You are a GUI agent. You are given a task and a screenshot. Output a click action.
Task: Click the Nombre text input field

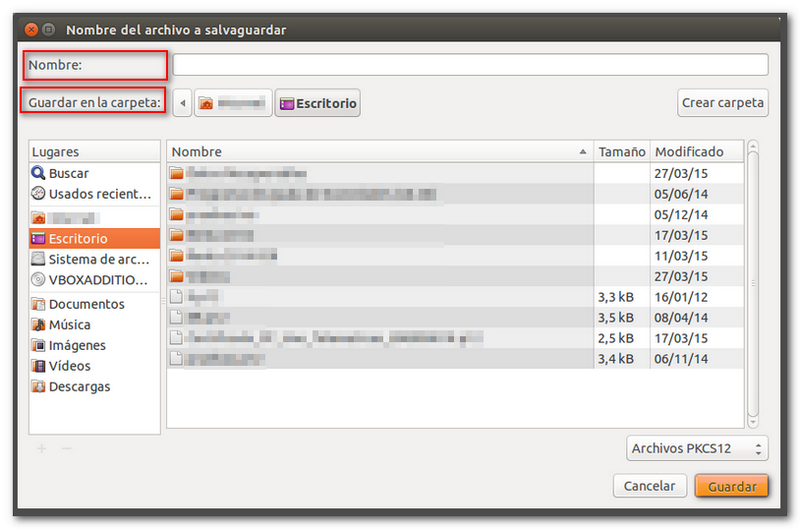(470, 65)
